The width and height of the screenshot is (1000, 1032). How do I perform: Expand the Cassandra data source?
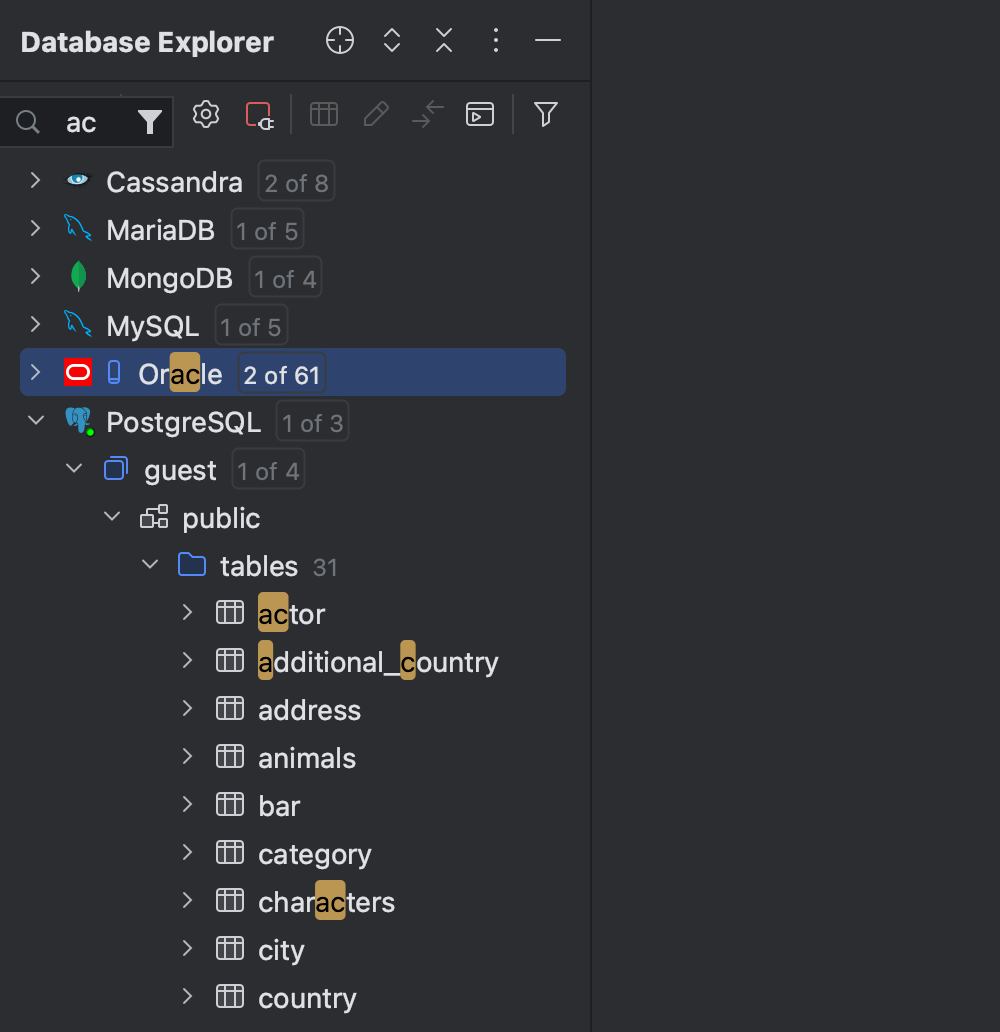[x=35, y=181]
